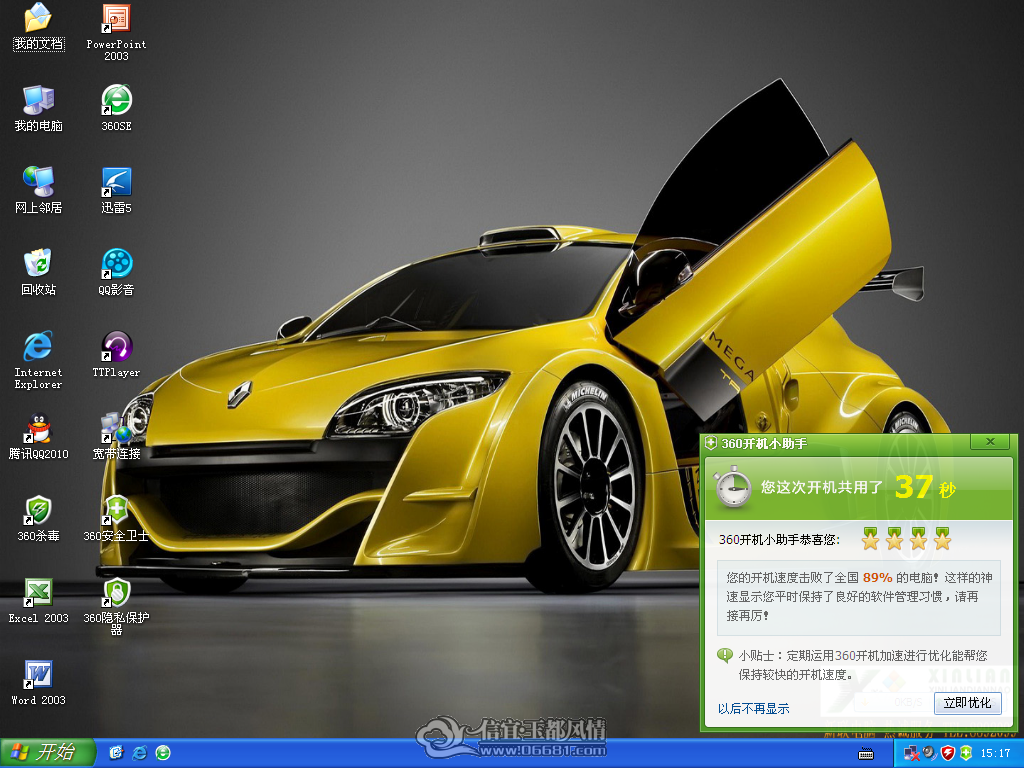This screenshot has height=768, width=1024.
Task: Click the Internet Explorer quick launch icon
Action: 140,753
